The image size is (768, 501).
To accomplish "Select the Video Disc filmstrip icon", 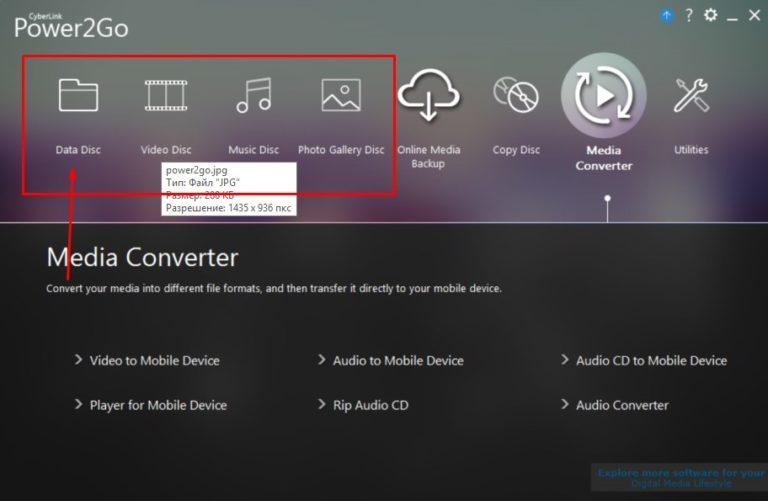I will [x=166, y=96].
